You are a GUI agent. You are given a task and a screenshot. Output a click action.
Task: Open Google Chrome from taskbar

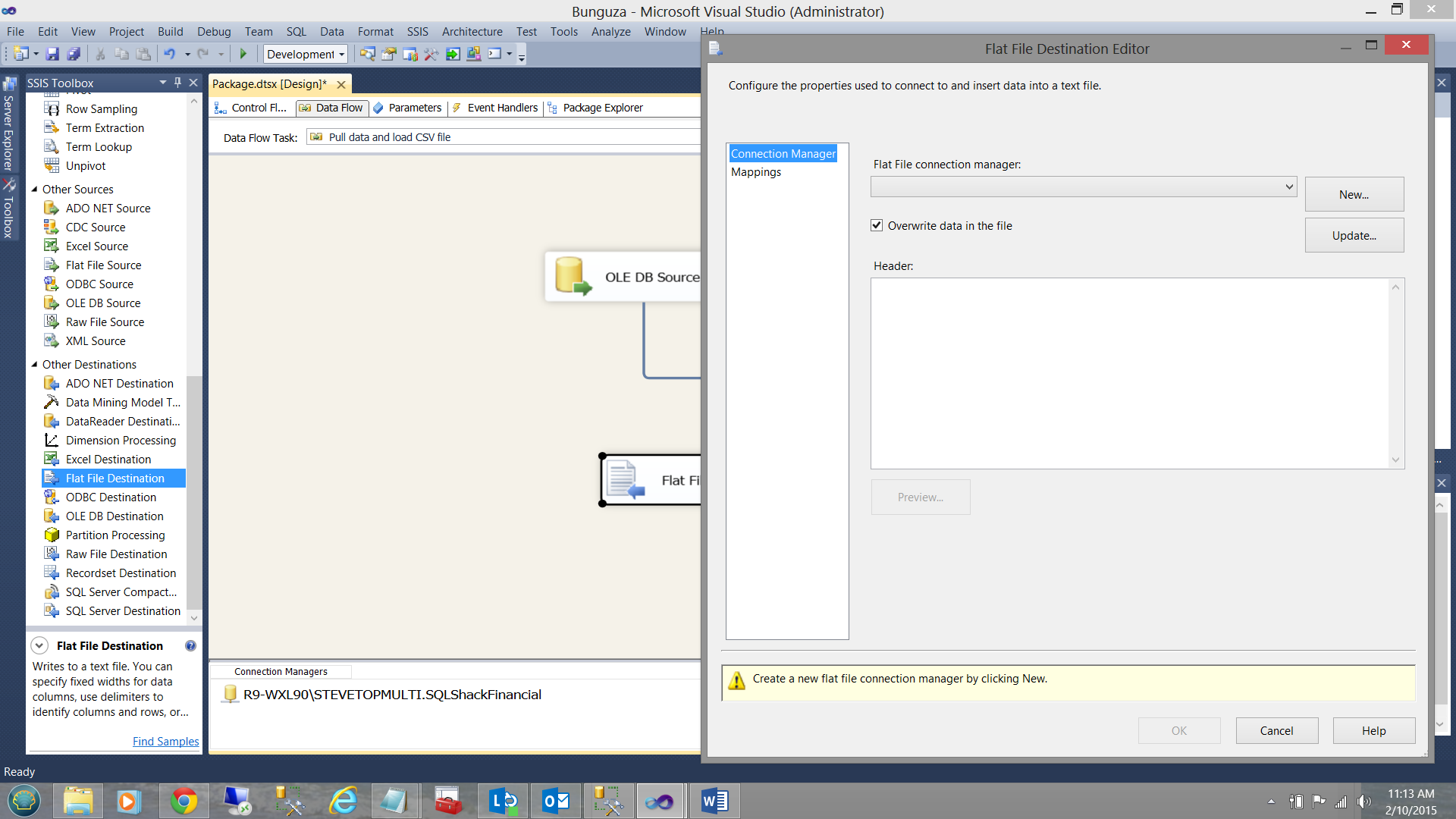(184, 801)
